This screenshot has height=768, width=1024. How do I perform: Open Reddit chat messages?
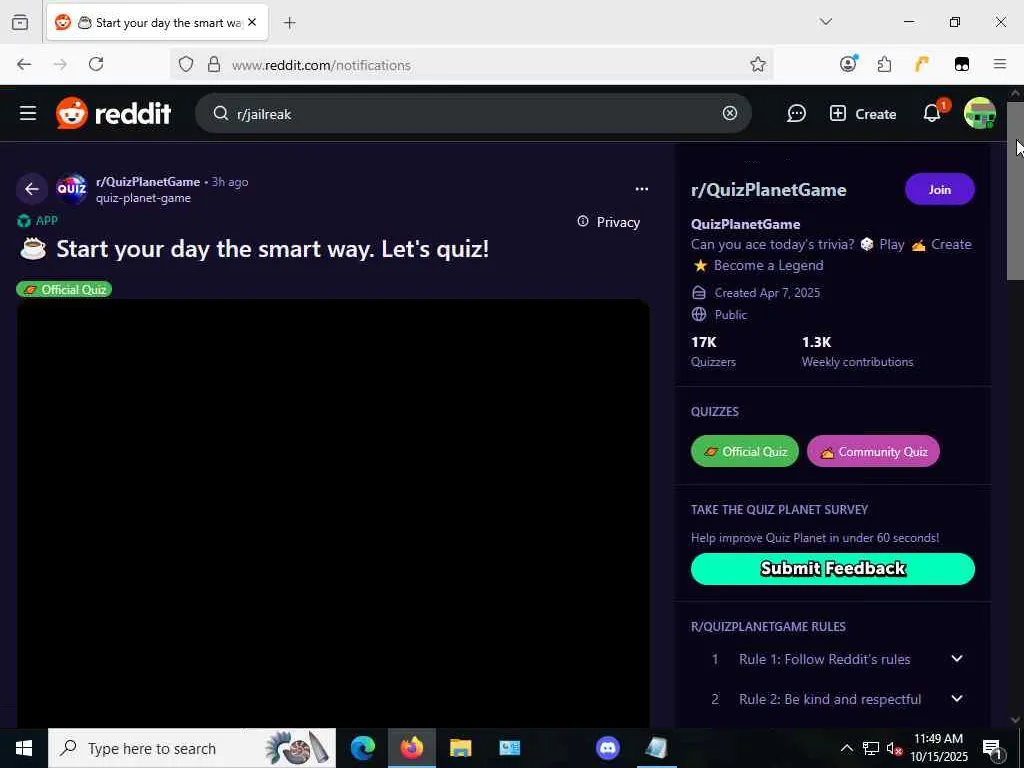tap(796, 114)
